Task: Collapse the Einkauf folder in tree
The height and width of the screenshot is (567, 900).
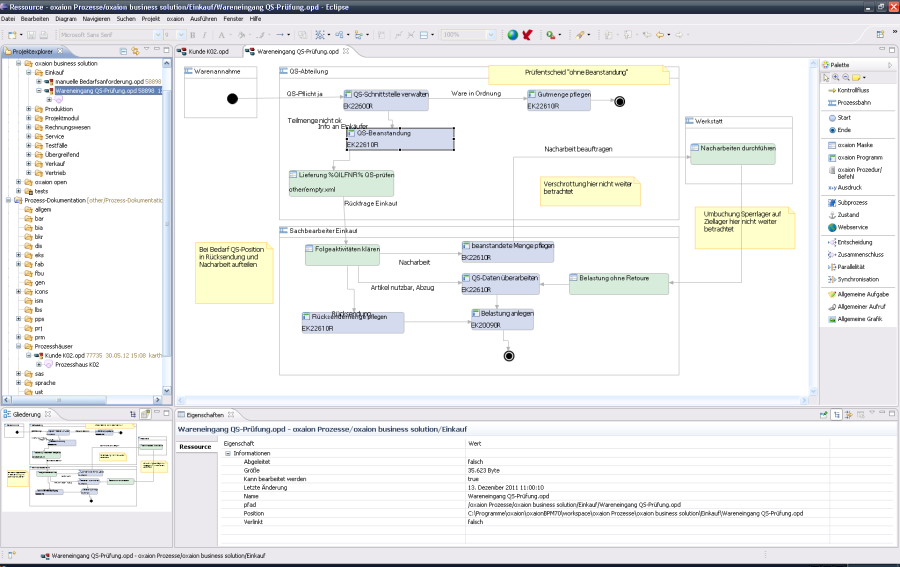Action: point(29,73)
